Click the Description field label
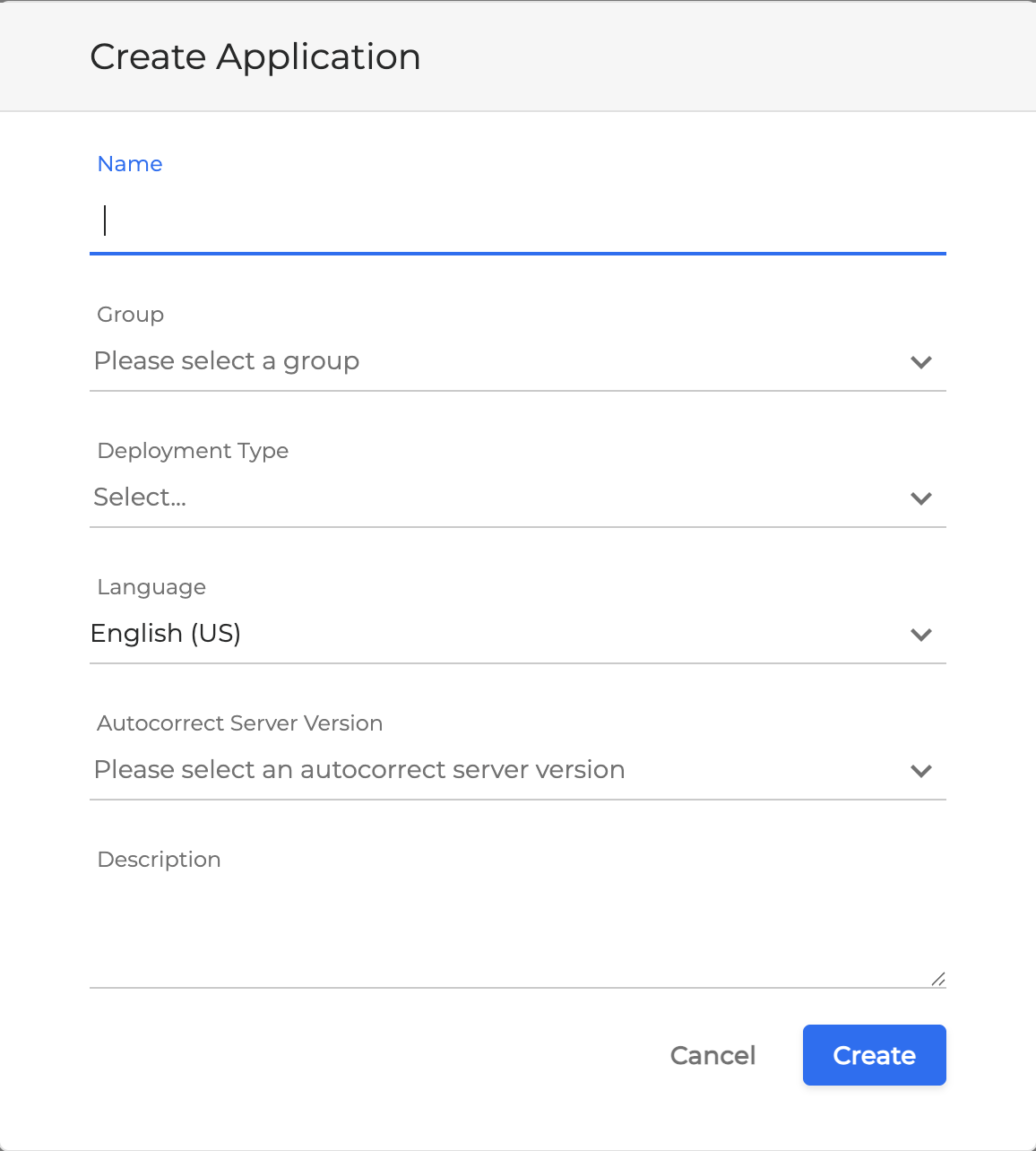Screen dimensions: 1036x1151 click(x=160, y=860)
